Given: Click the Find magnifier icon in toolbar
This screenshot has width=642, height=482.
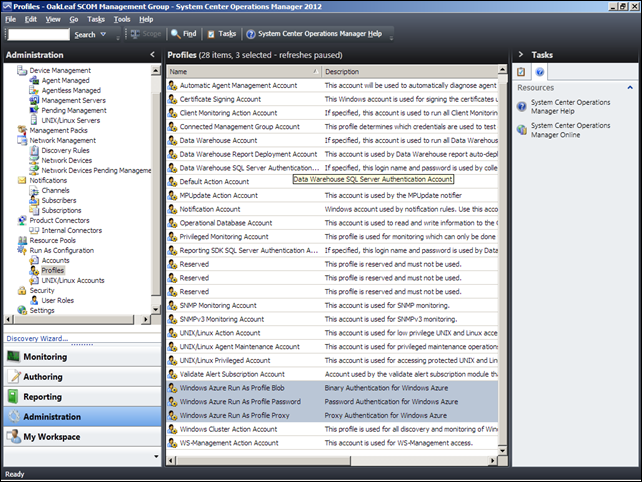Looking at the screenshot, I should coord(176,34).
